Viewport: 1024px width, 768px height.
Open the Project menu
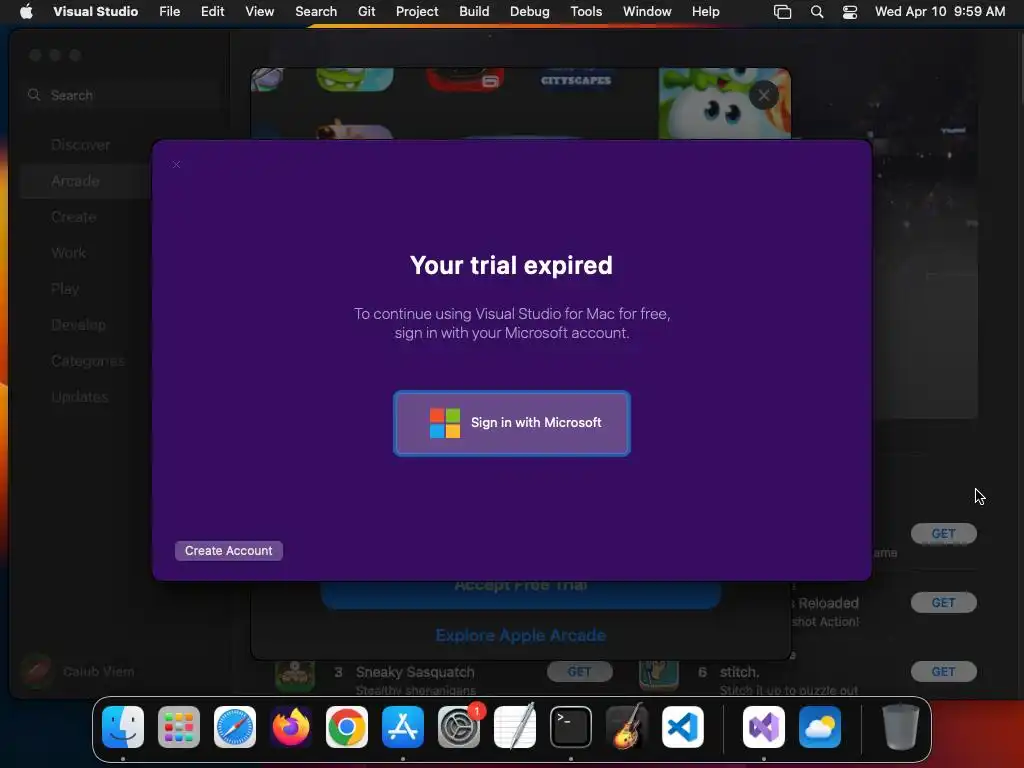[417, 11]
